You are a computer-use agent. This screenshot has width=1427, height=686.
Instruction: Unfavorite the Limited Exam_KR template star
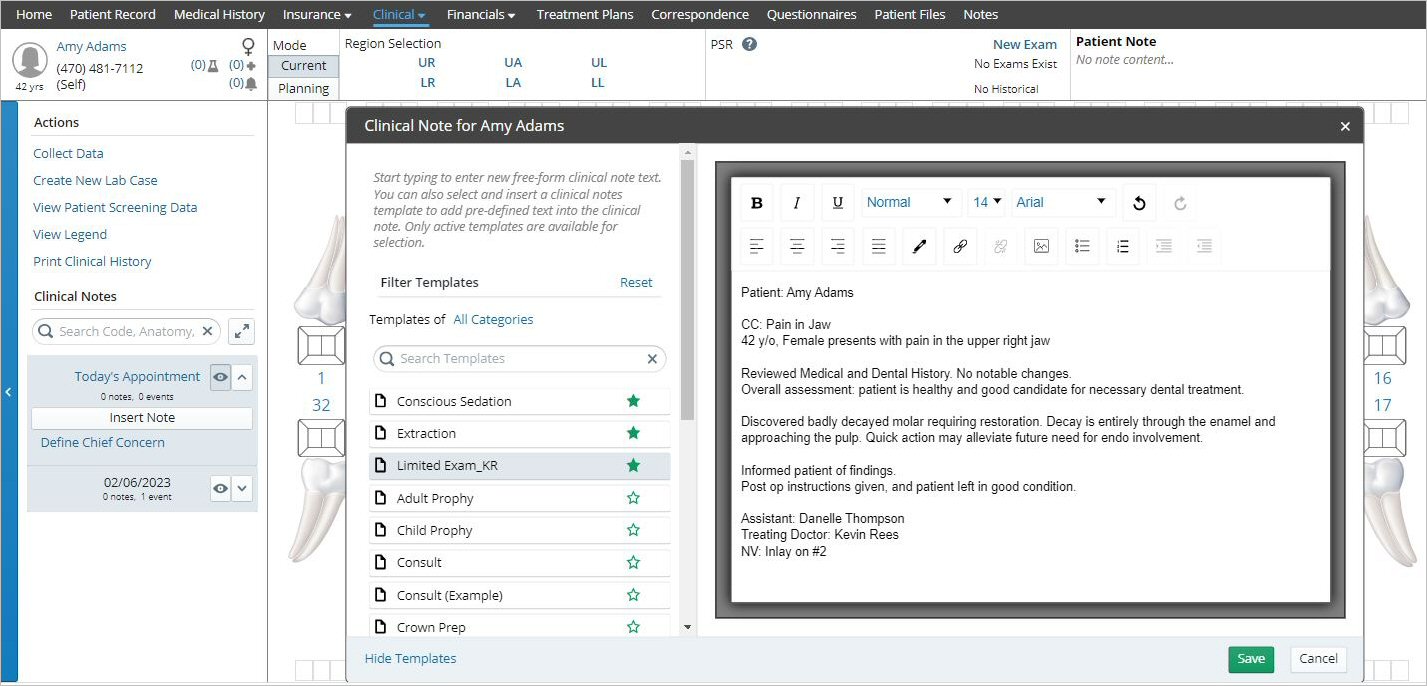[x=633, y=465]
